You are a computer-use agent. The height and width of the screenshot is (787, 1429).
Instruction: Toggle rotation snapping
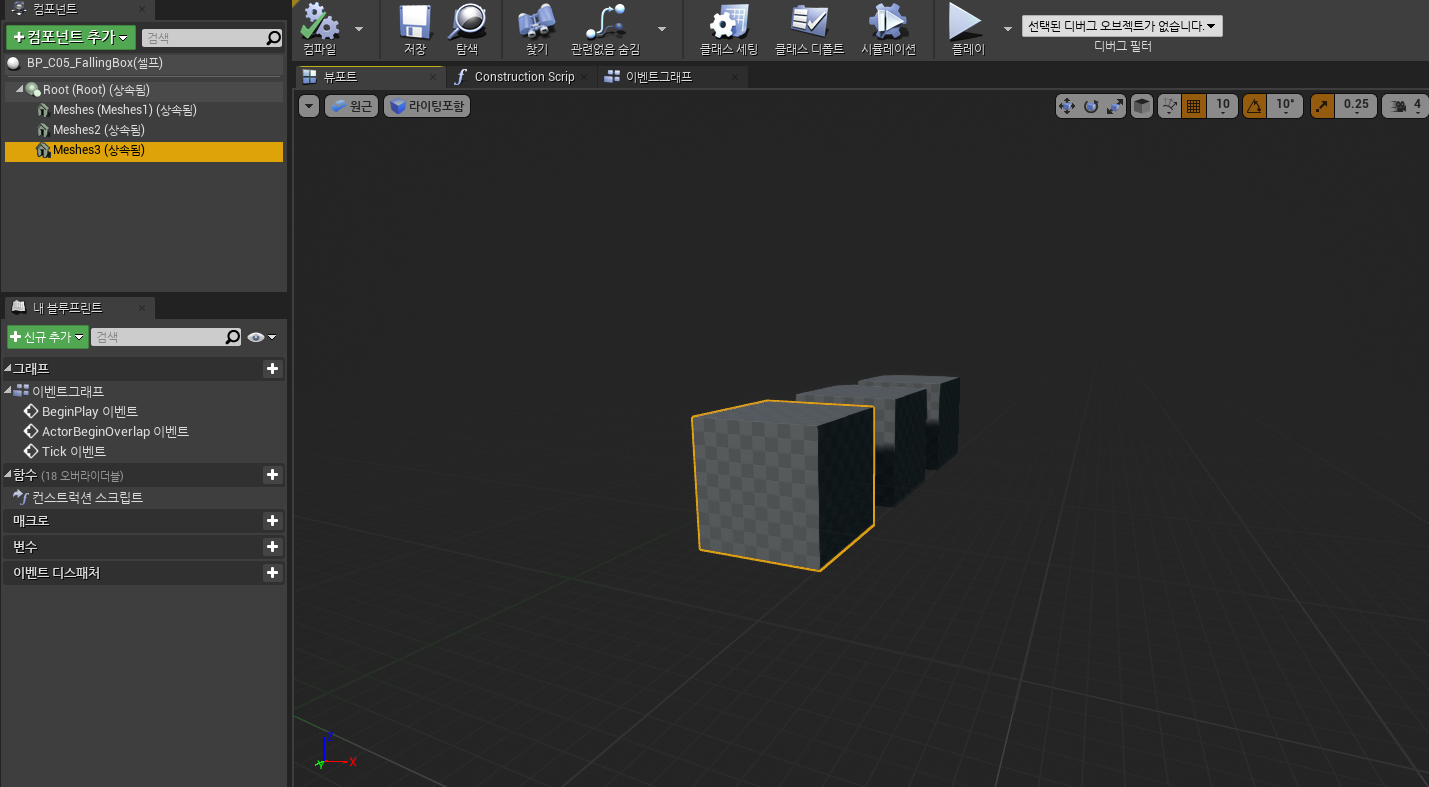1254,105
